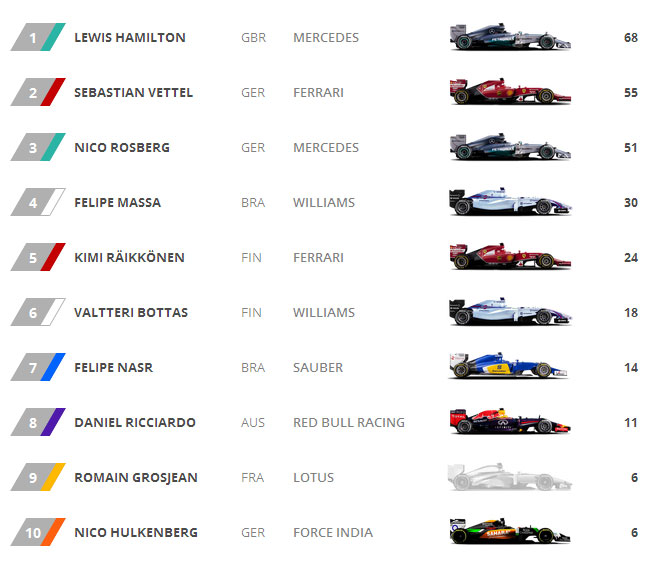This screenshot has width=656, height=583.
Task: Open Kimi Räikkönen driver name
Action: pyautogui.click(x=129, y=257)
